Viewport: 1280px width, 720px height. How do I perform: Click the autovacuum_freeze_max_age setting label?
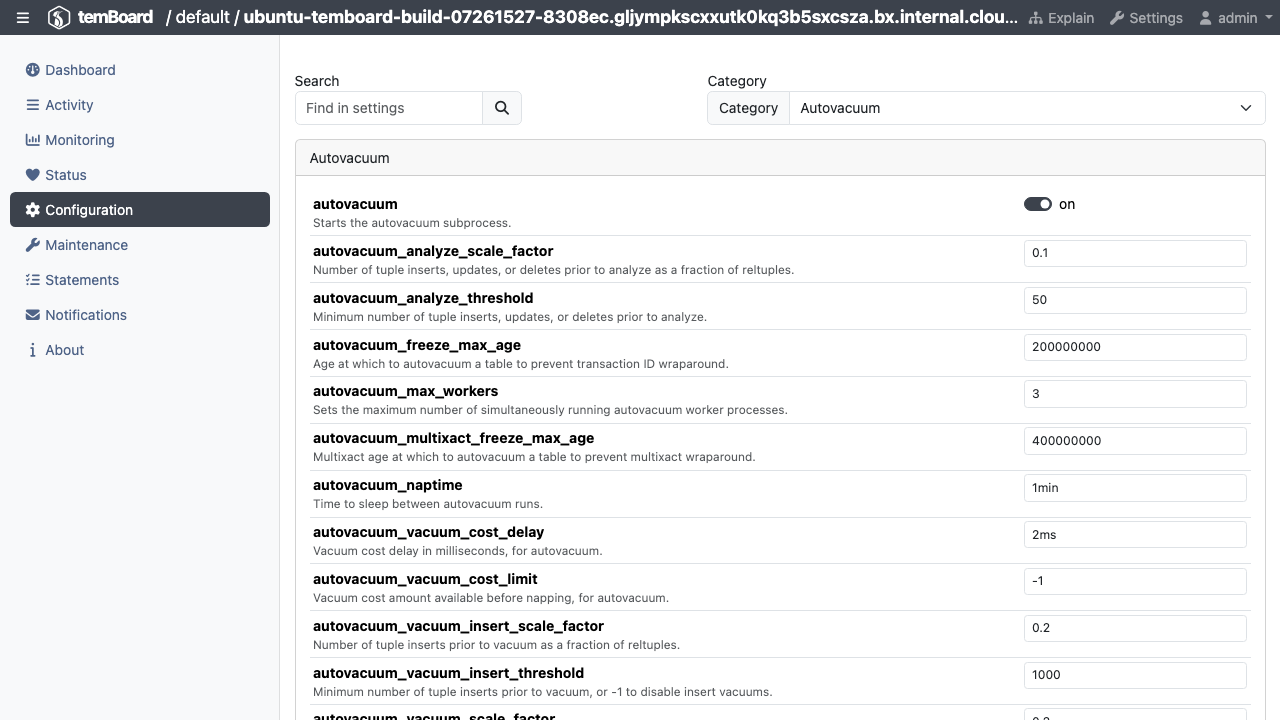pos(417,345)
